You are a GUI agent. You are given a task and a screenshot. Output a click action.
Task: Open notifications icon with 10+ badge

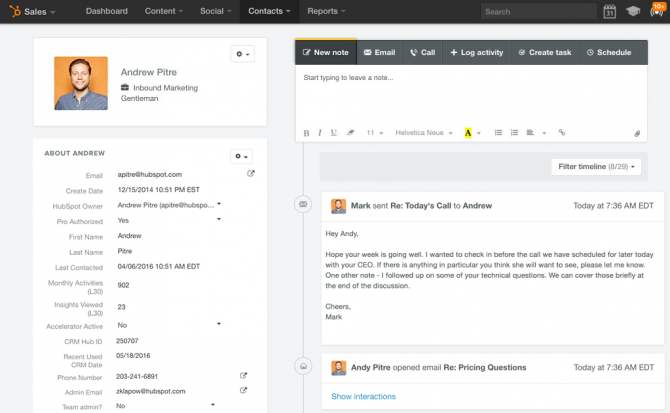click(x=657, y=10)
